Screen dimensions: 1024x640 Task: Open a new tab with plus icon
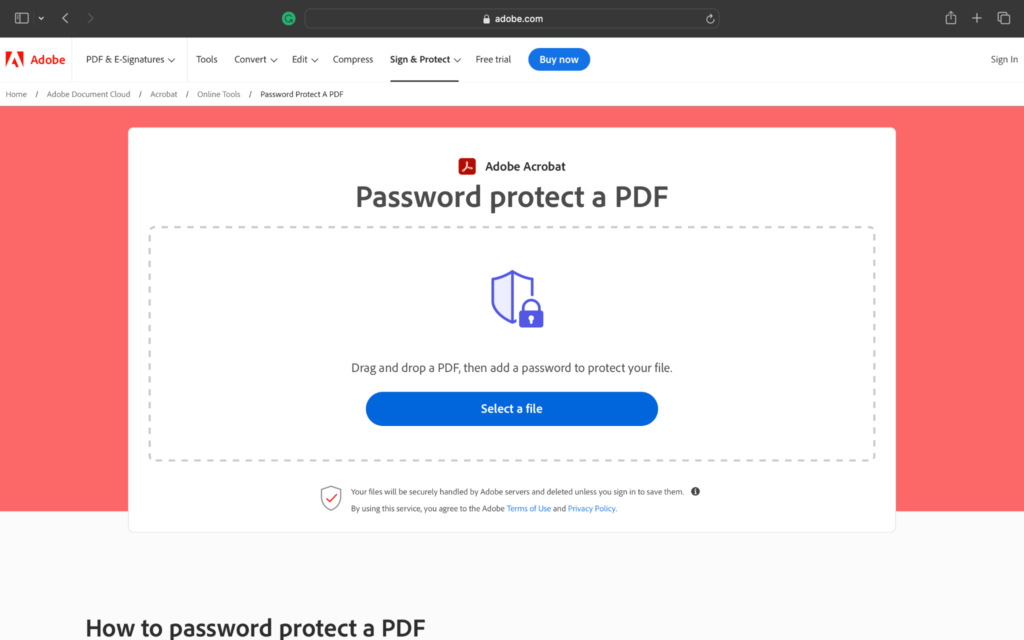977,18
